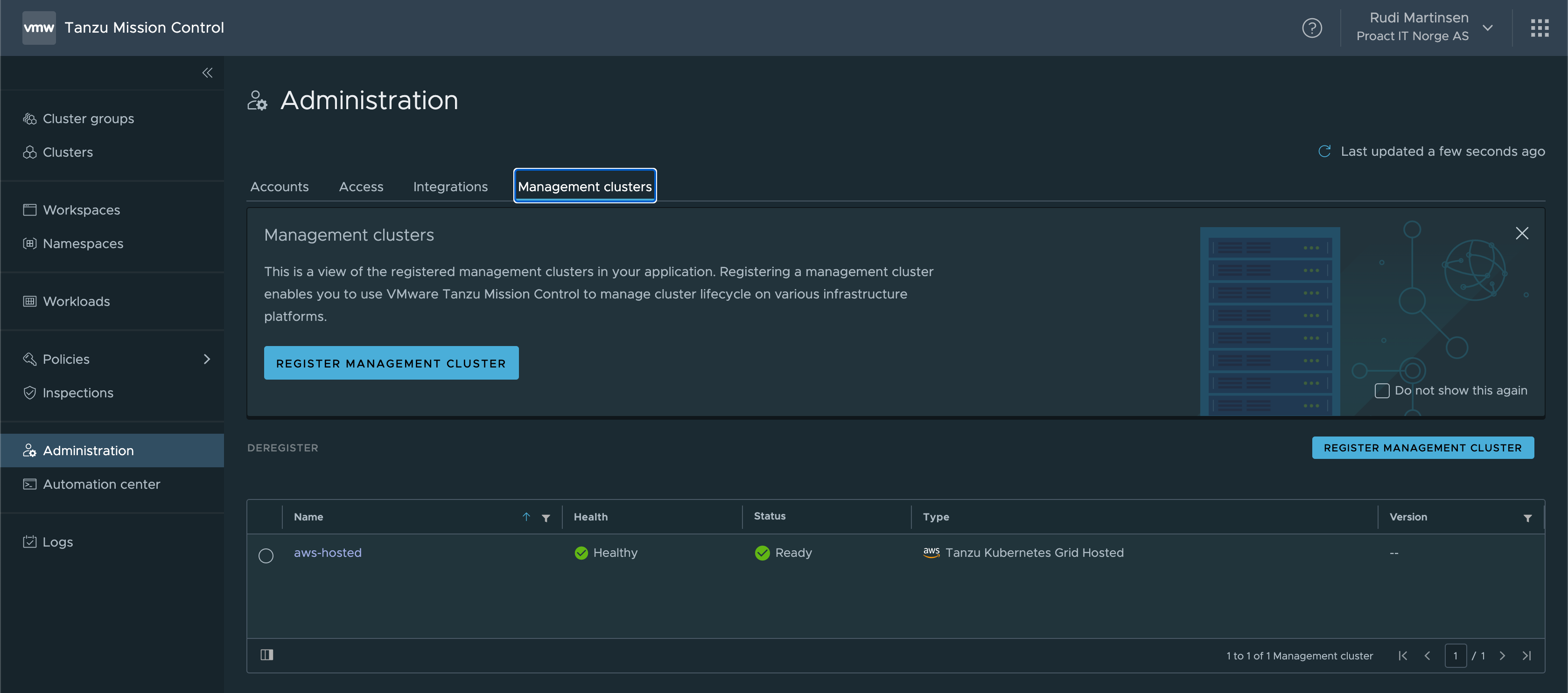Click the refresh icon near Last updated
This screenshot has width=1568, height=693.
[x=1324, y=151]
